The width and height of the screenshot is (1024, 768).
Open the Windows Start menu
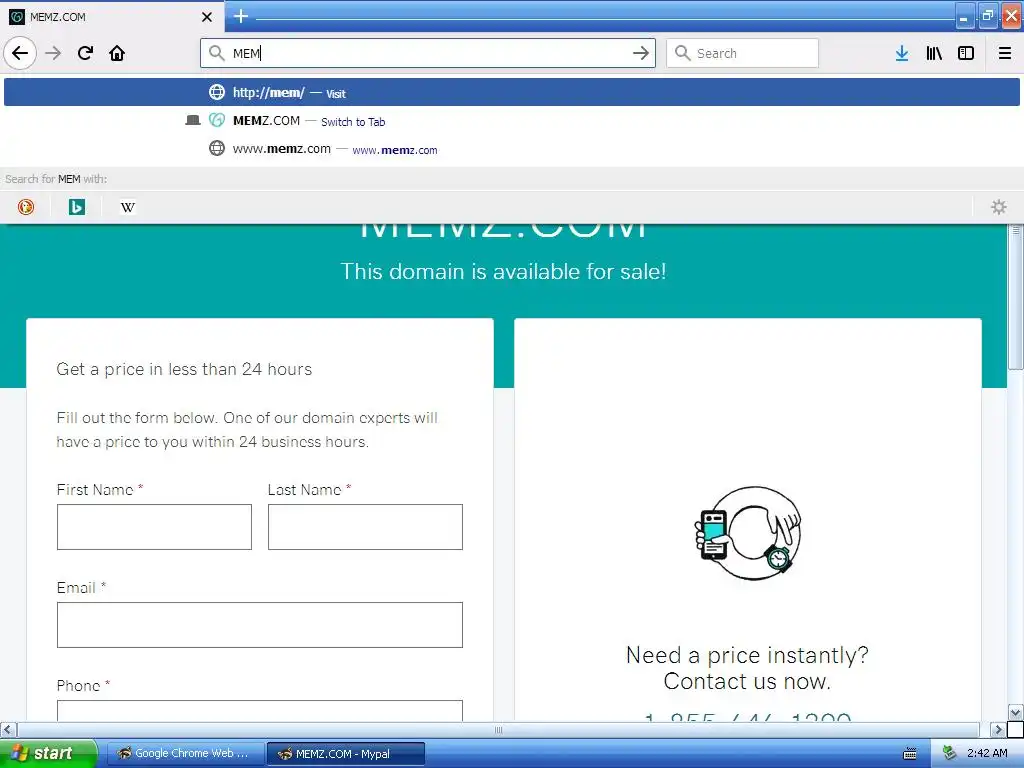tap(48, 753)
